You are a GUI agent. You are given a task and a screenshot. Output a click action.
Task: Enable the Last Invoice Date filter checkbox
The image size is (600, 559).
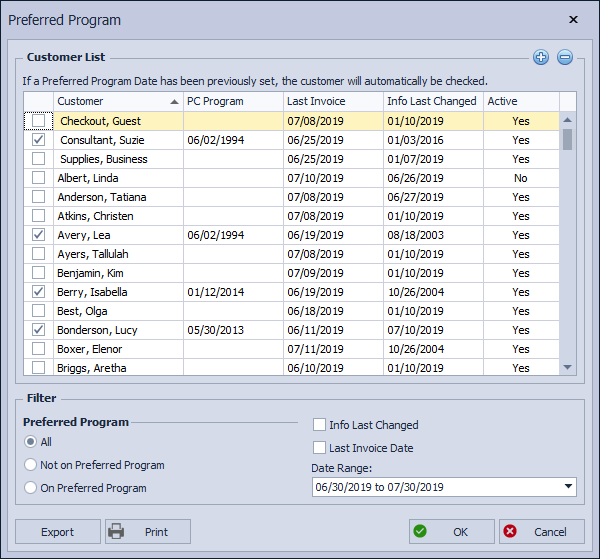[x=319, y=448]
